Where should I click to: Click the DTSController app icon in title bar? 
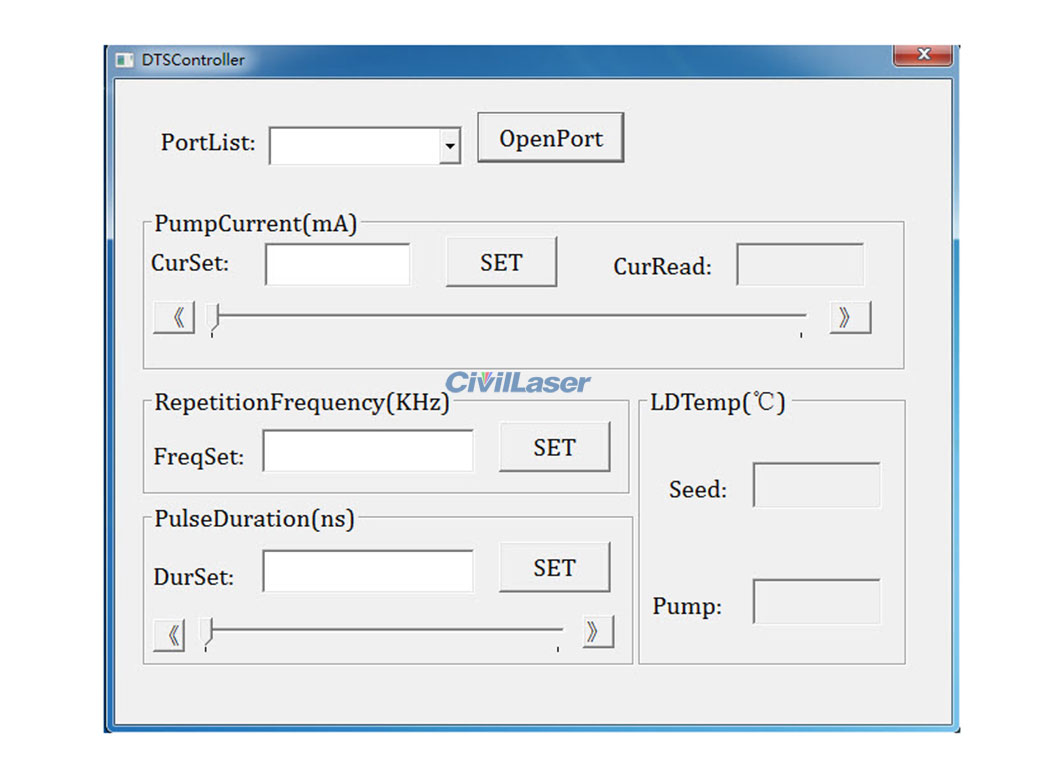point(125,60)
